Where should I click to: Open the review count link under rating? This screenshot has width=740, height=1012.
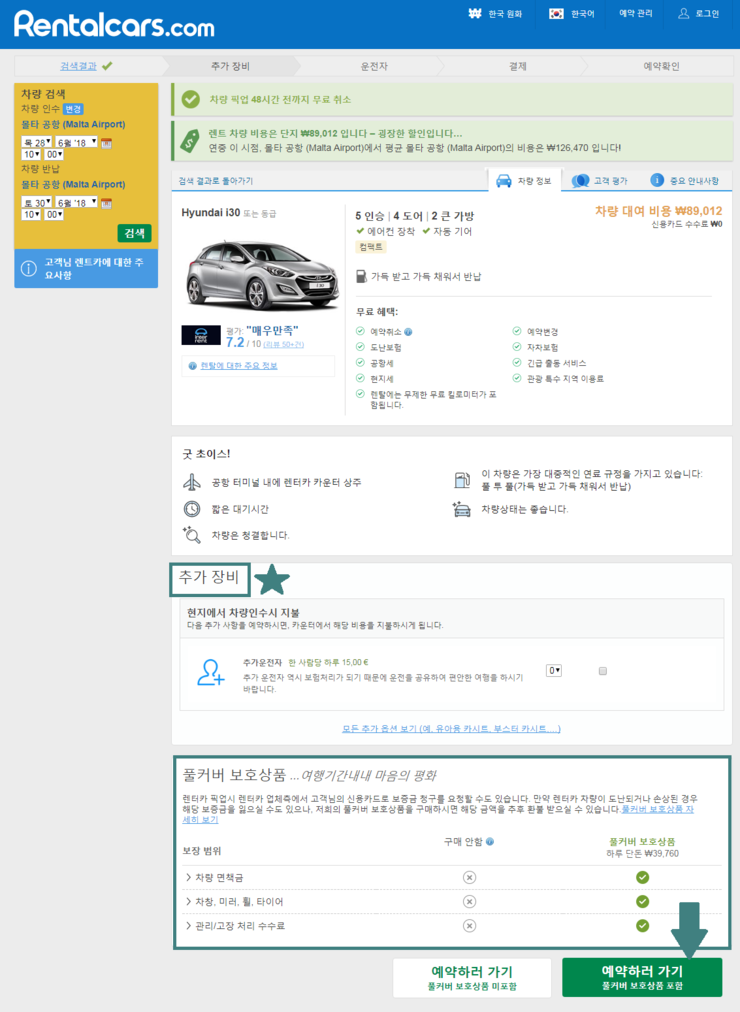pos(284,345)
